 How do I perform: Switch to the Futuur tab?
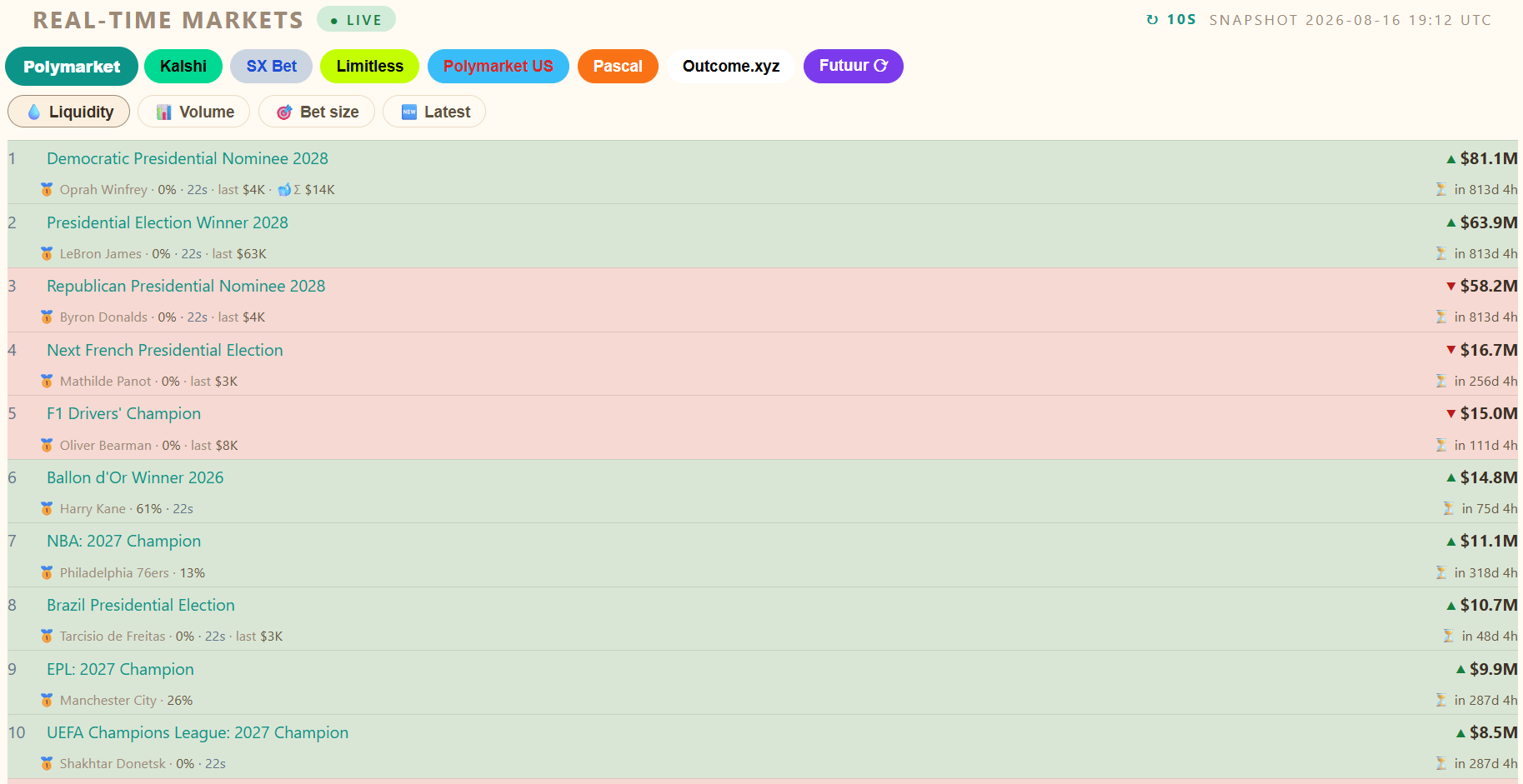tap(854, 66)
